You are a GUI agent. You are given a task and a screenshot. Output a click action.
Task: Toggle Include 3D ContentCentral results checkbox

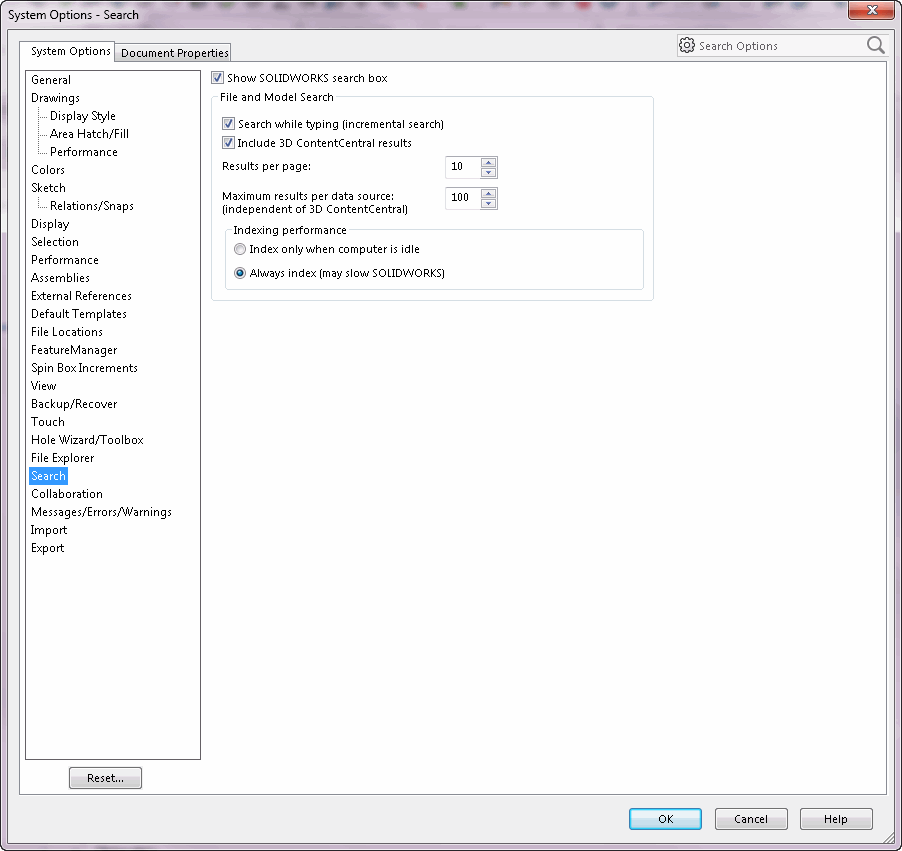228,143
